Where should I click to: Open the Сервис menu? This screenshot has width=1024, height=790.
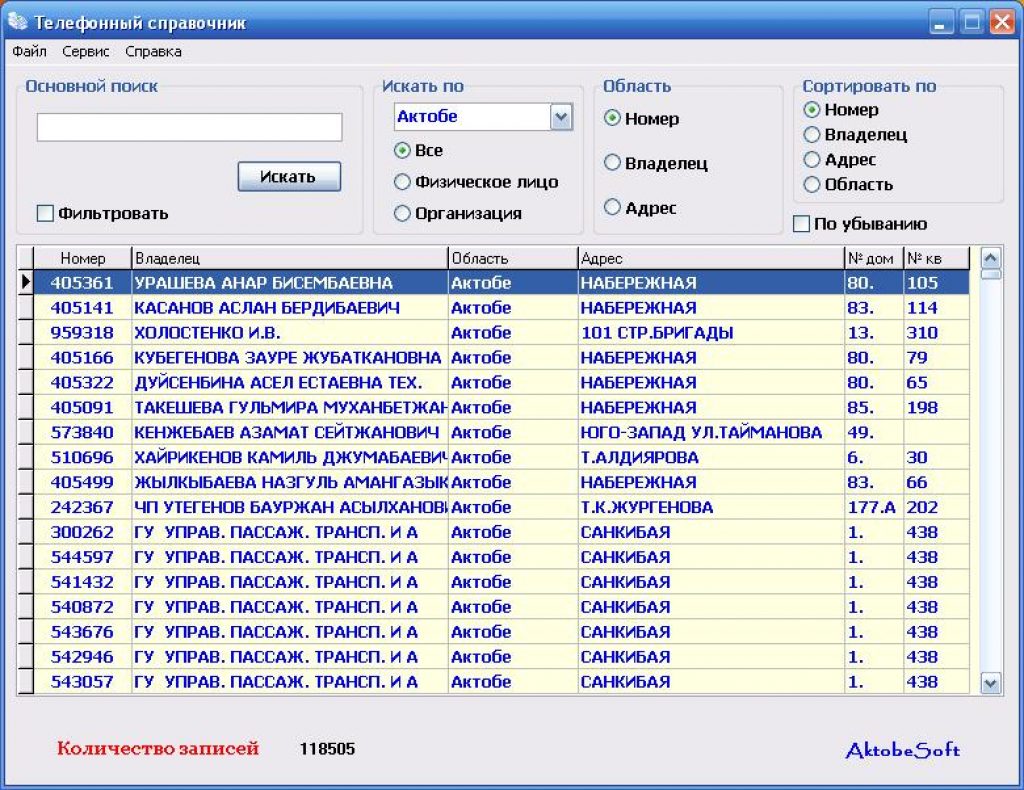(86, 52)
